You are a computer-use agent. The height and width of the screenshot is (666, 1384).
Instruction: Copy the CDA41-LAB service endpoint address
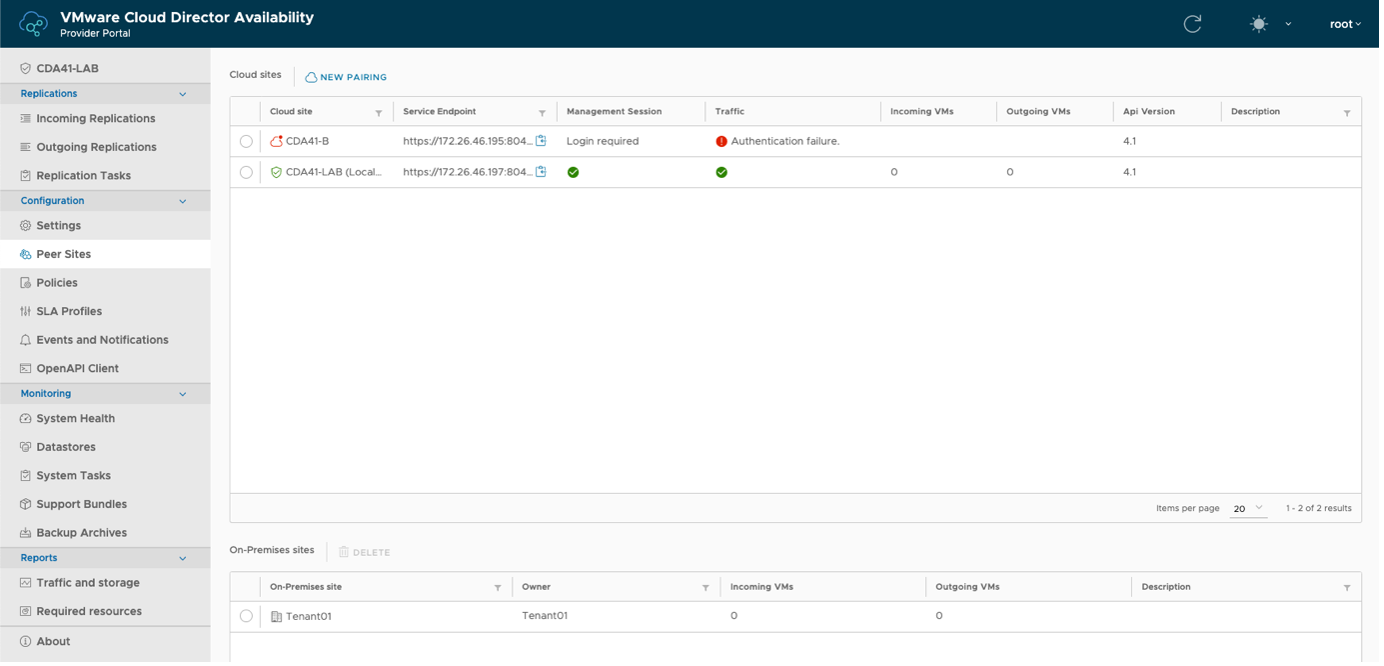[541, 172]
